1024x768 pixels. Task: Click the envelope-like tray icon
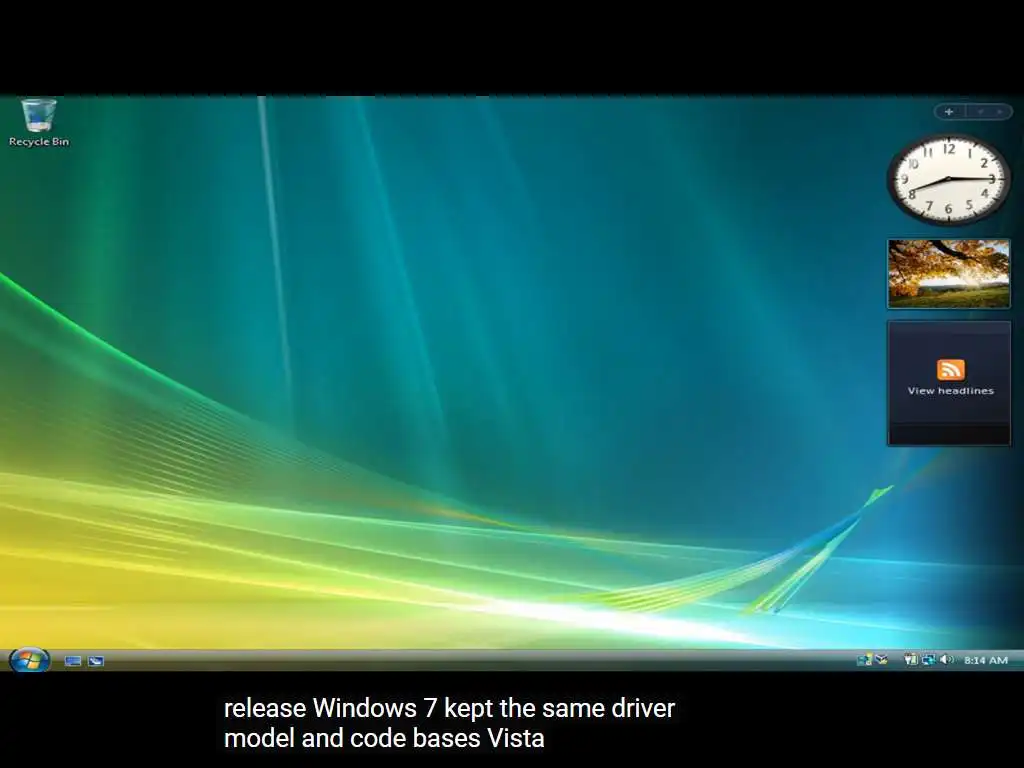pyautogui.click(x=882, y=660)
